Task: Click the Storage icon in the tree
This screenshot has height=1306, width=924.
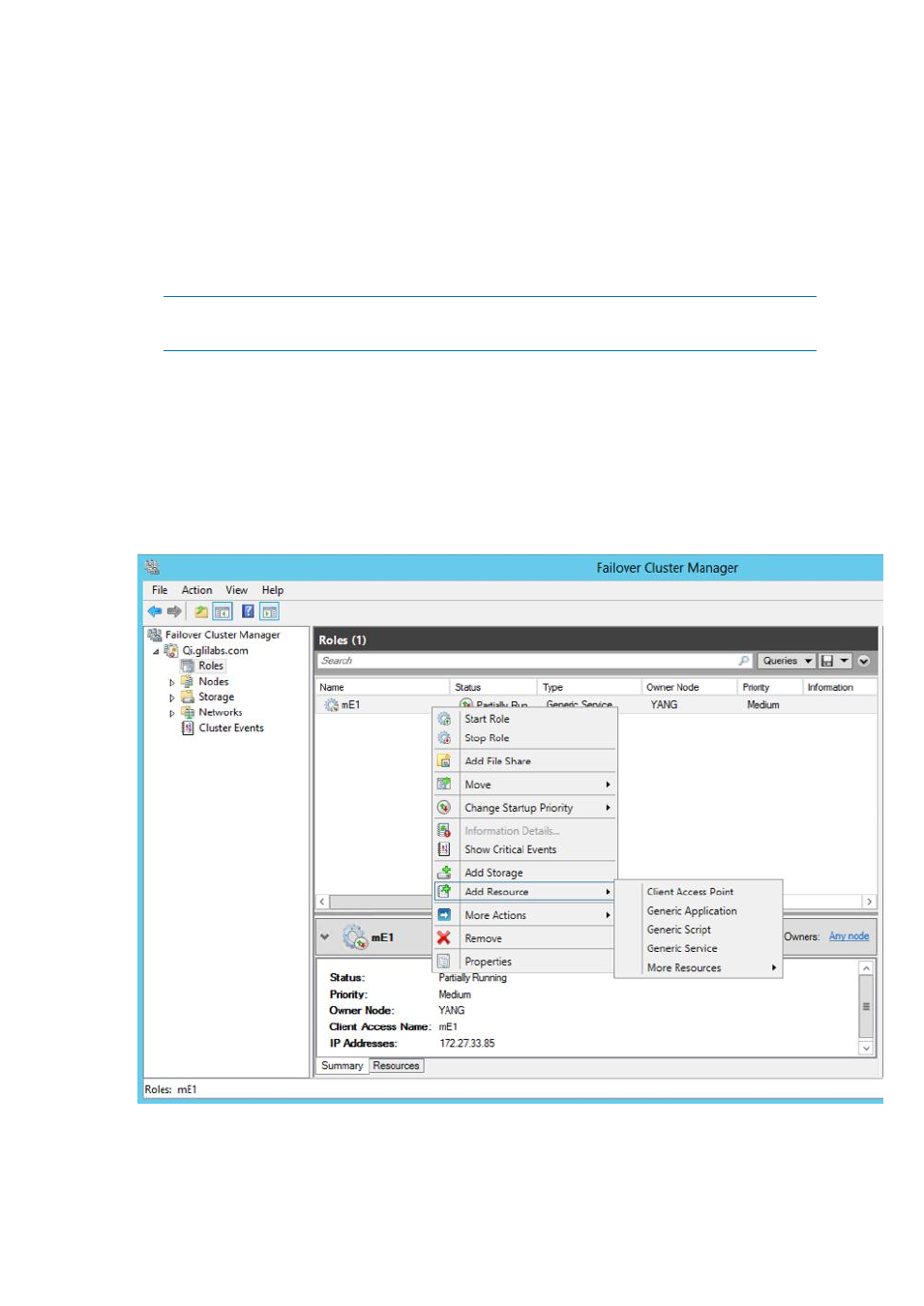Action: pos(188,697)
